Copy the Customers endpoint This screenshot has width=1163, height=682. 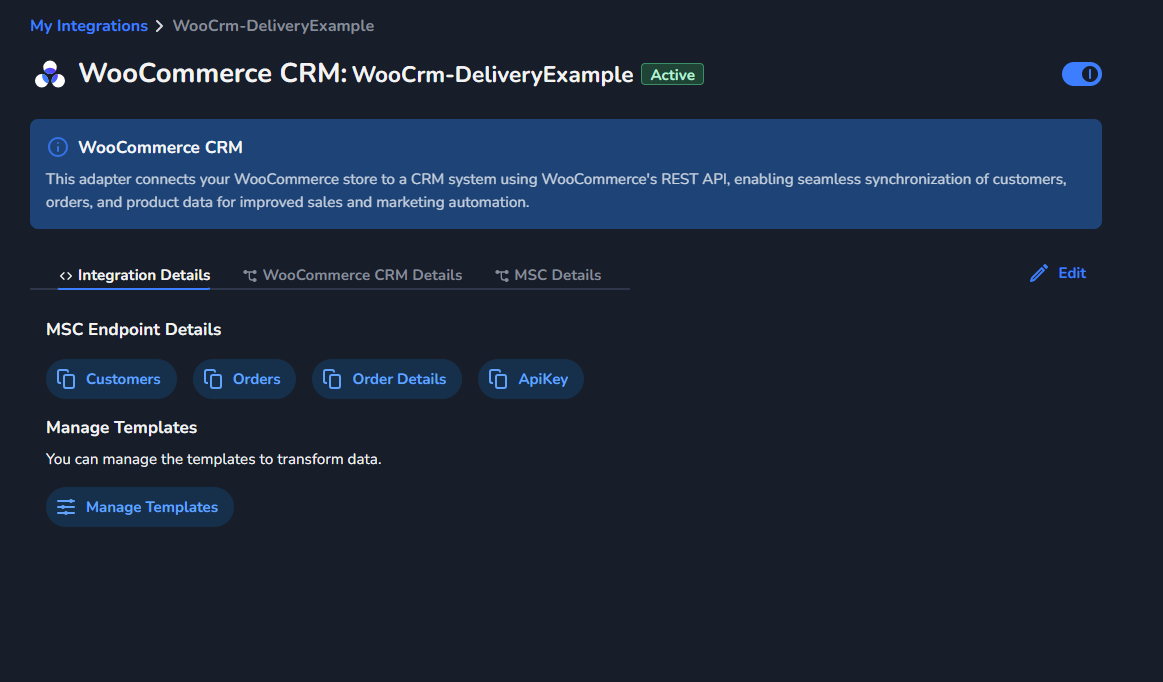pos(111,379)
